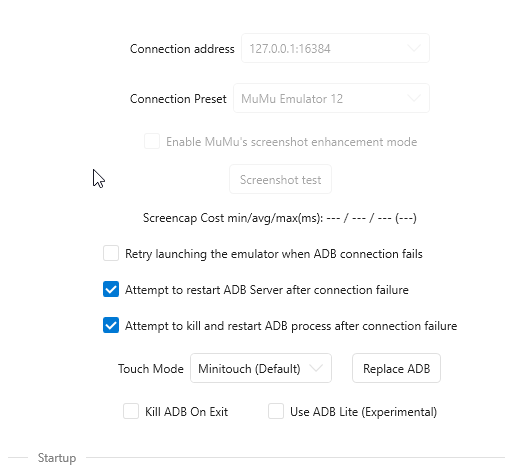The height and width of the screenshot is (471, 505).
Task: Enable Use ADB Lite (Experimental) checkbox
Action: click(x=276, y=411)
